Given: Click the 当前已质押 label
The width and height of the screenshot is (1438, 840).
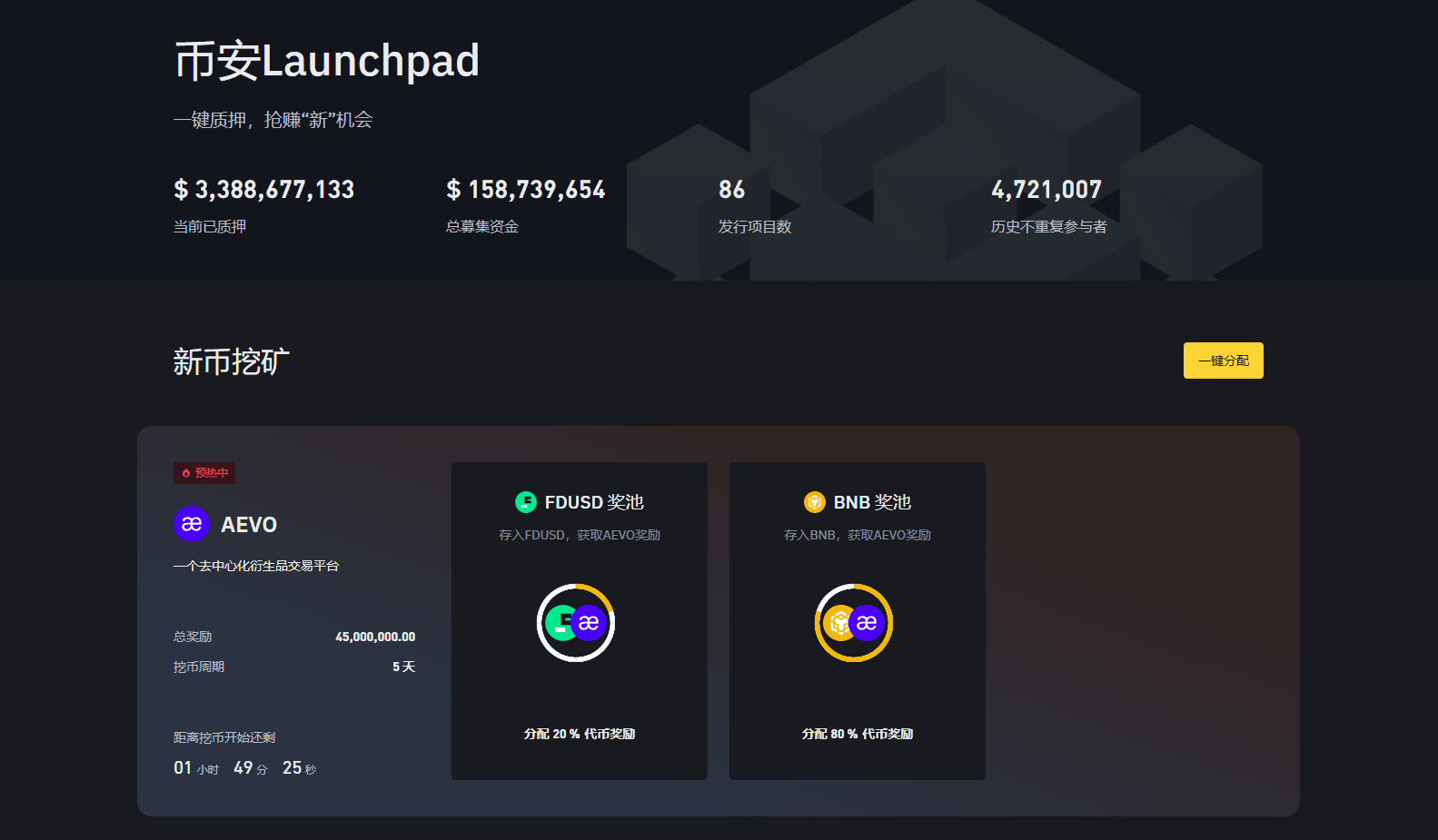Looking at the screenshot, I should coord(210,227).
